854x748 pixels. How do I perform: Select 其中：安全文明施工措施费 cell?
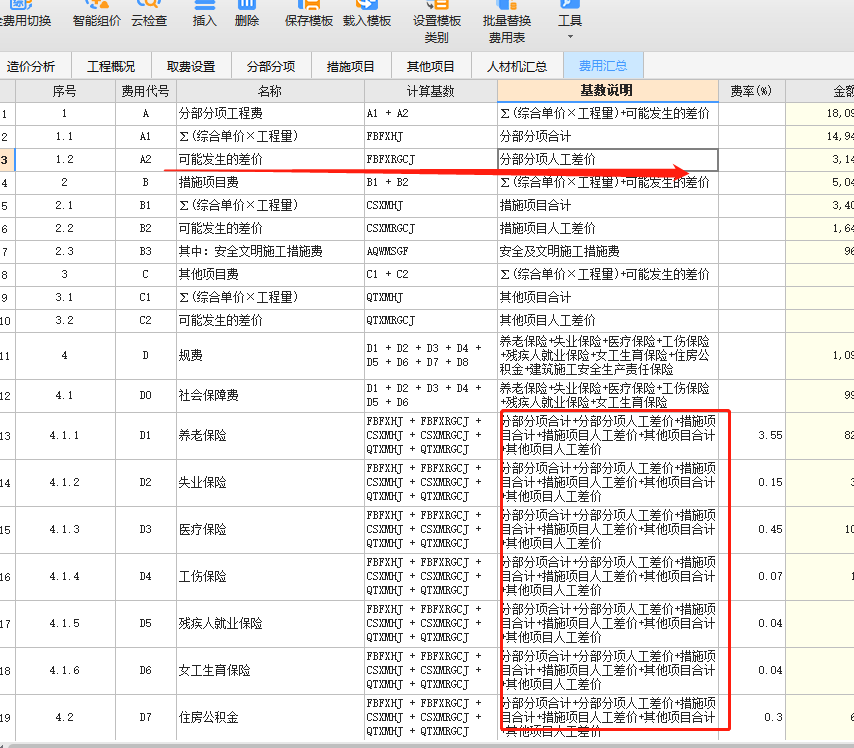(x=270, y=251)
